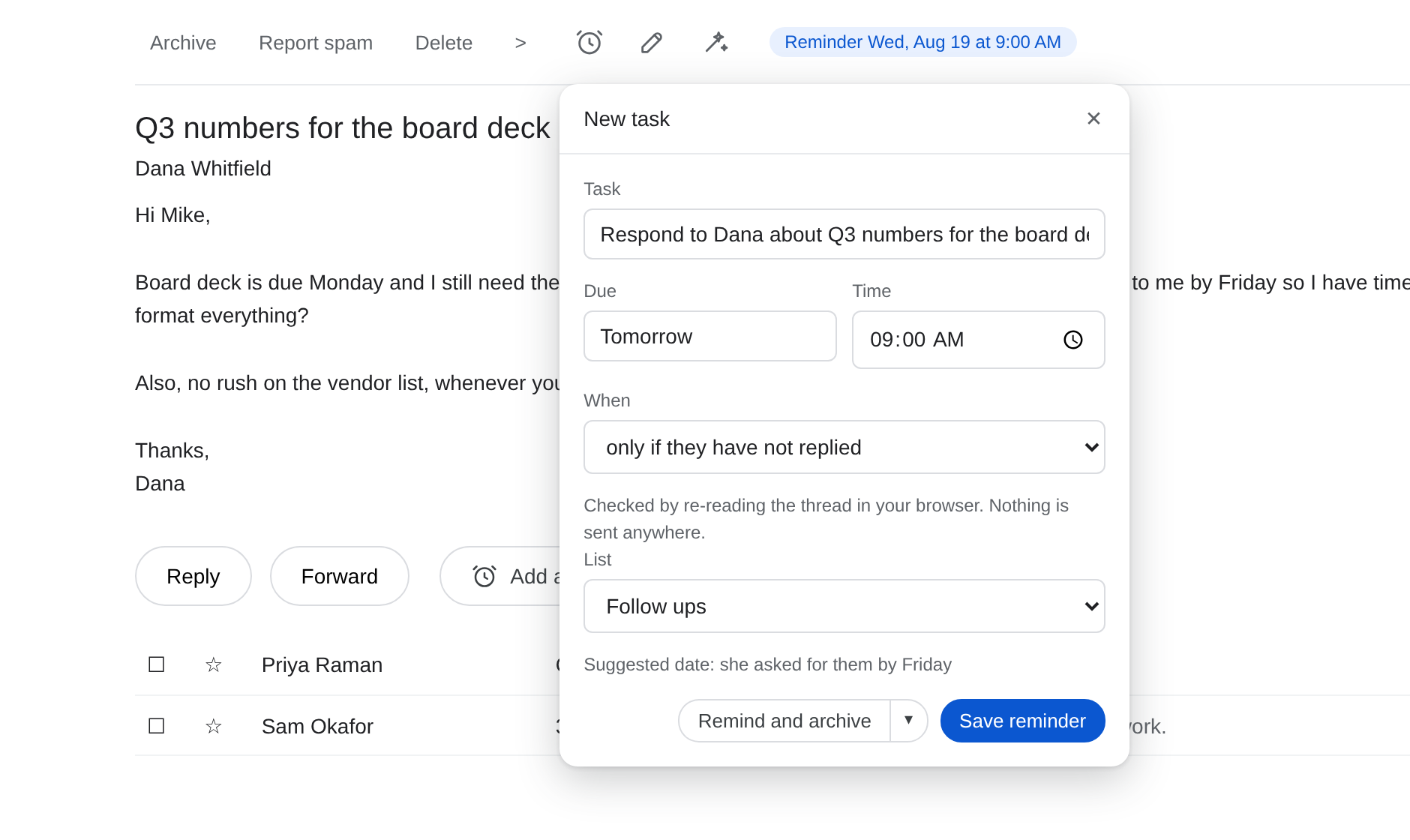The height and width of the screenshot is (840, 1410).
Task: Click the magic wand icon
Action: click(716, 42)
